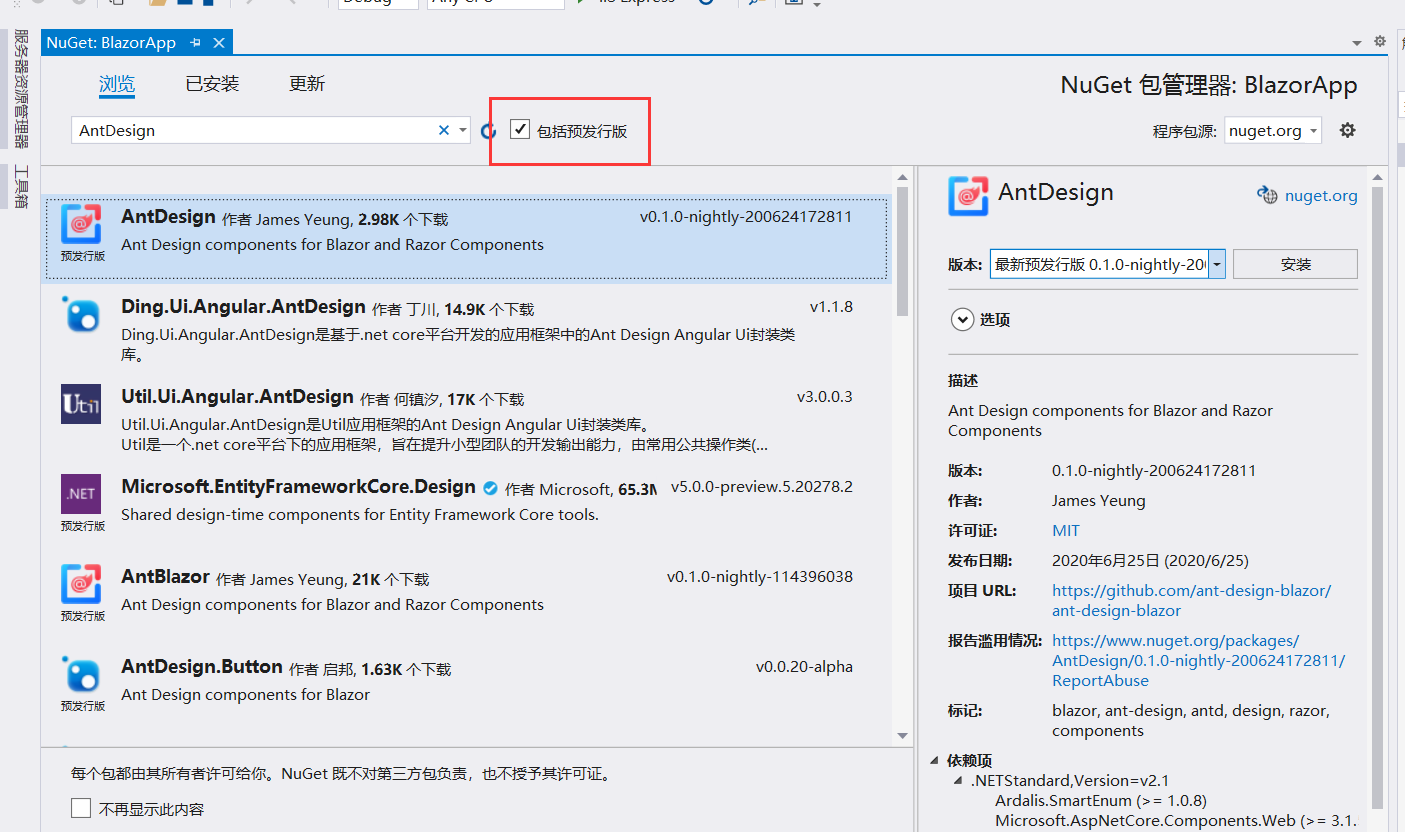
Task: Click version v5.0.0-preview.5.20278.2 text
Action: click(x=762, y=487)
